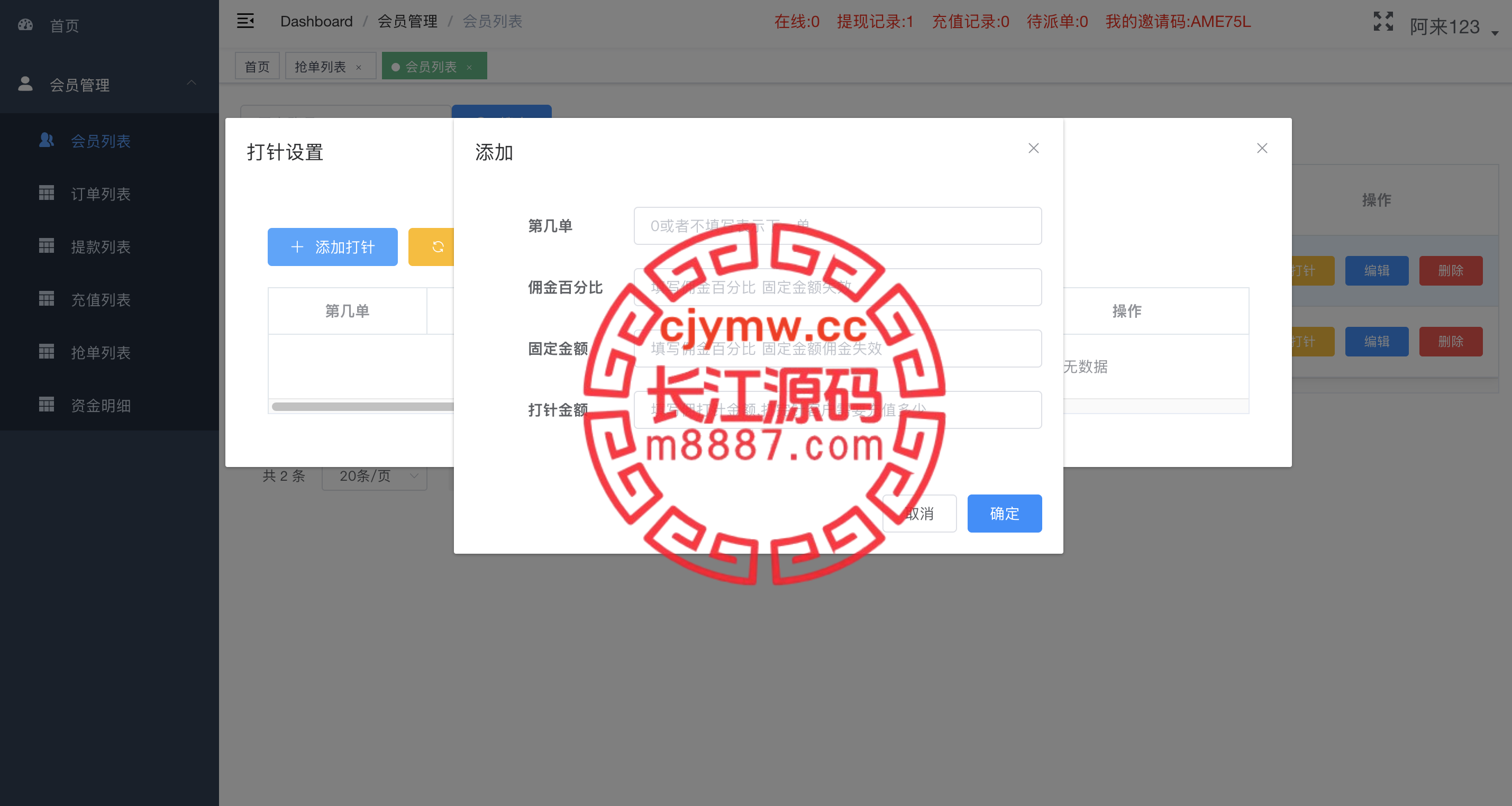Click the 第几单 column header

[348, 311]
